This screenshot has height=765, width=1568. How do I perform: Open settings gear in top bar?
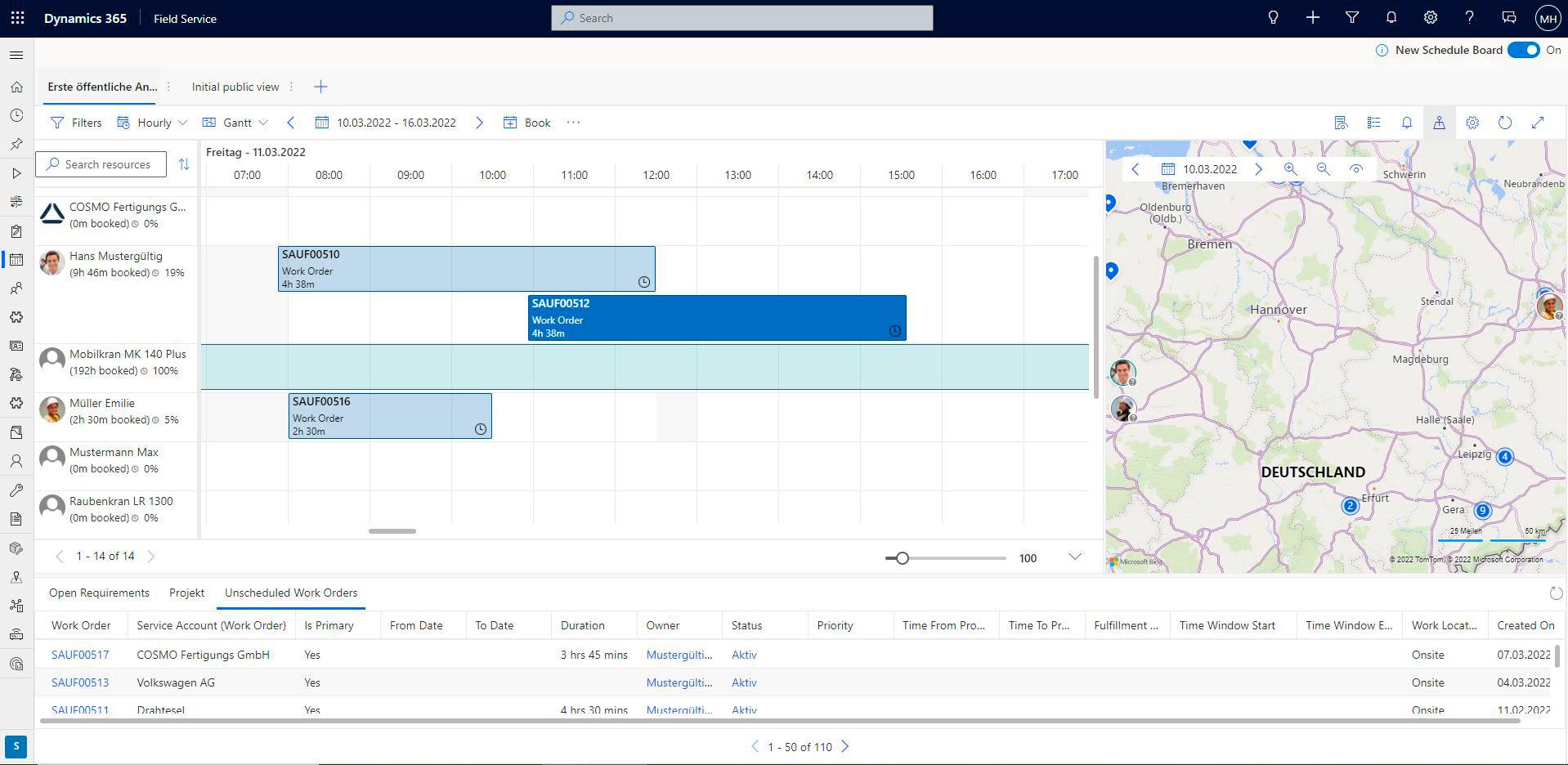pyautogui.click(x=1431, y=18)
